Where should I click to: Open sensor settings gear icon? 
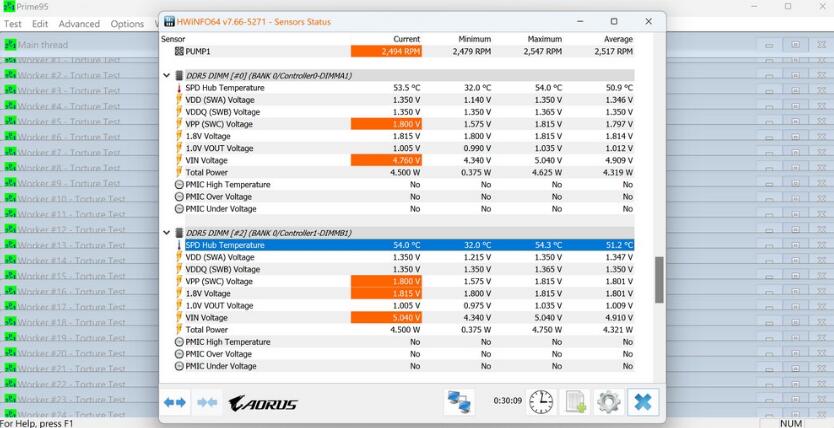pos(608,402)
